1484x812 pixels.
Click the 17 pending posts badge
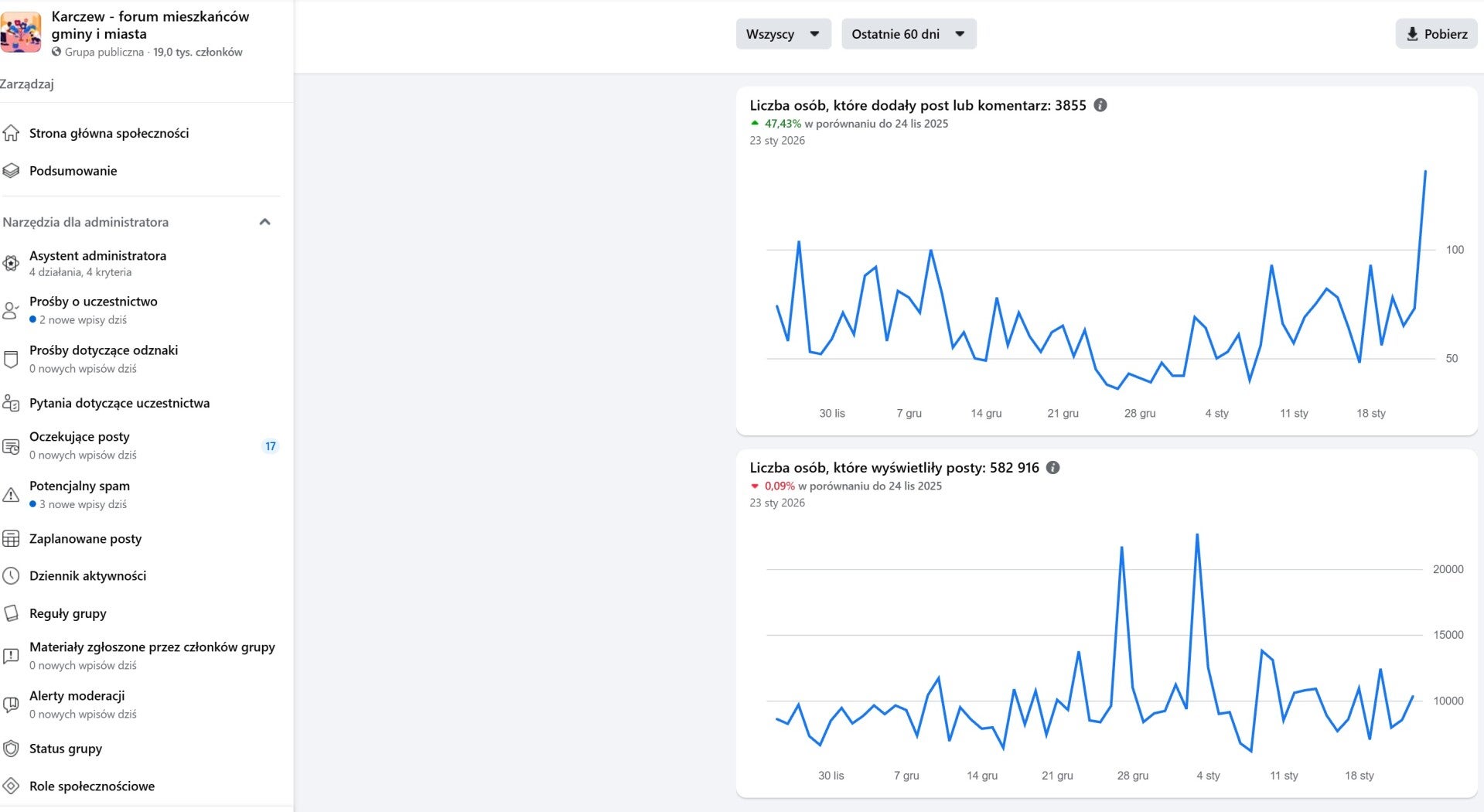click(270, 446)
